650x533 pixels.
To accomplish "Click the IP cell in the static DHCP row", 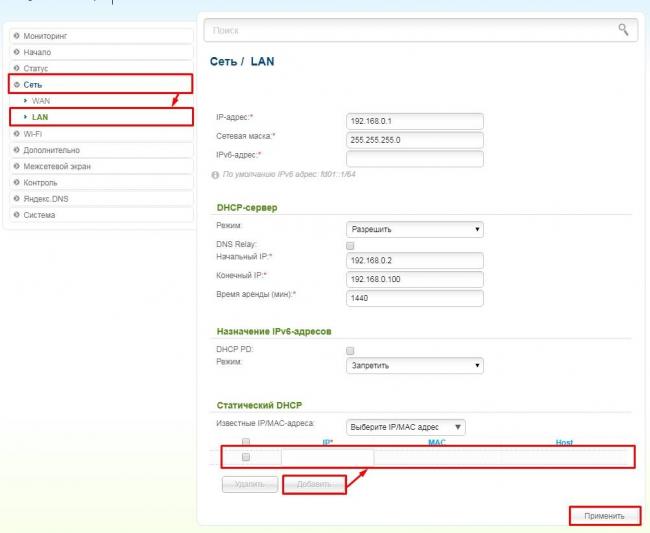I will [x=327, y=457].
